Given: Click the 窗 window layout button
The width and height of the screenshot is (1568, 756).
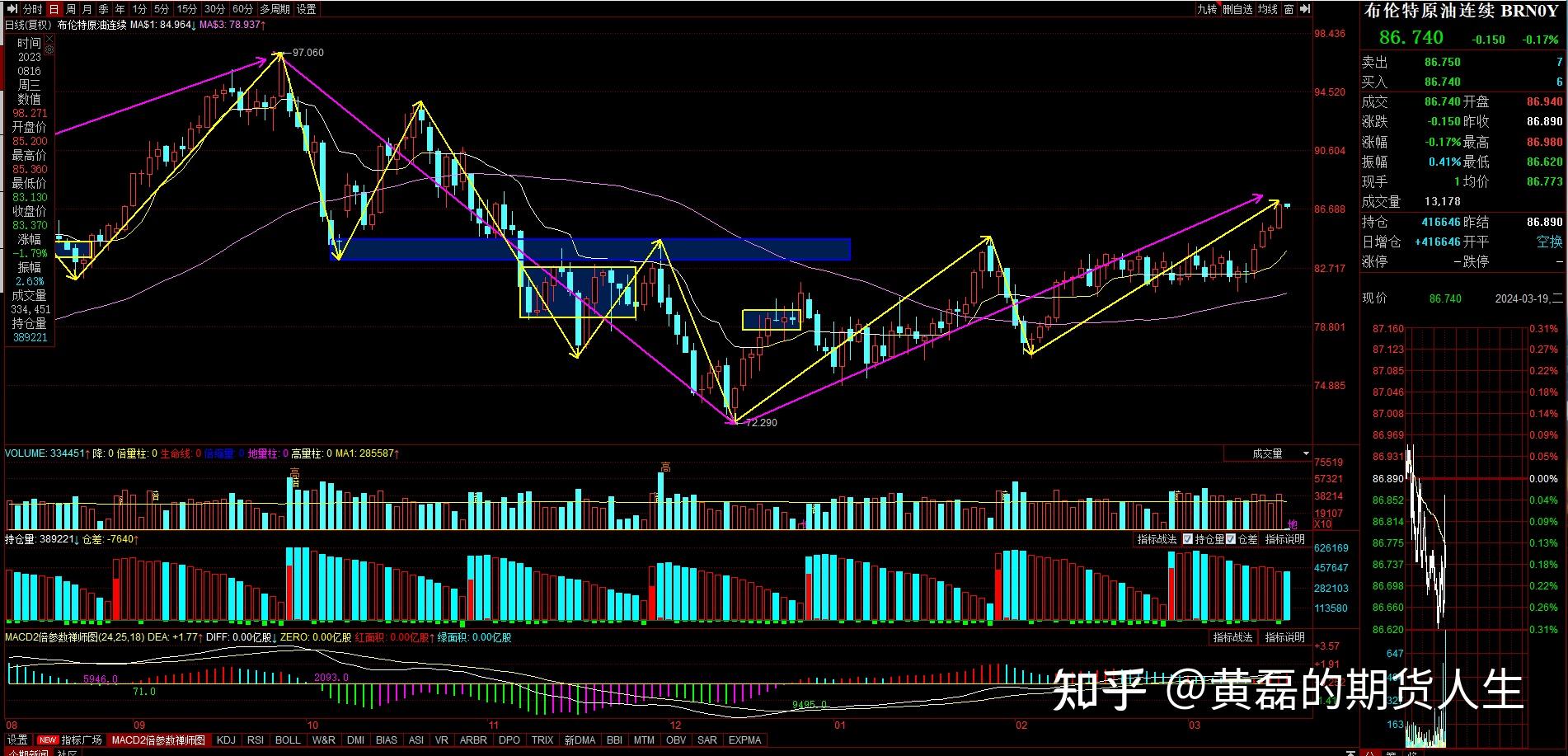Looking at the screenshot, I should click(x=1289, y=9).
